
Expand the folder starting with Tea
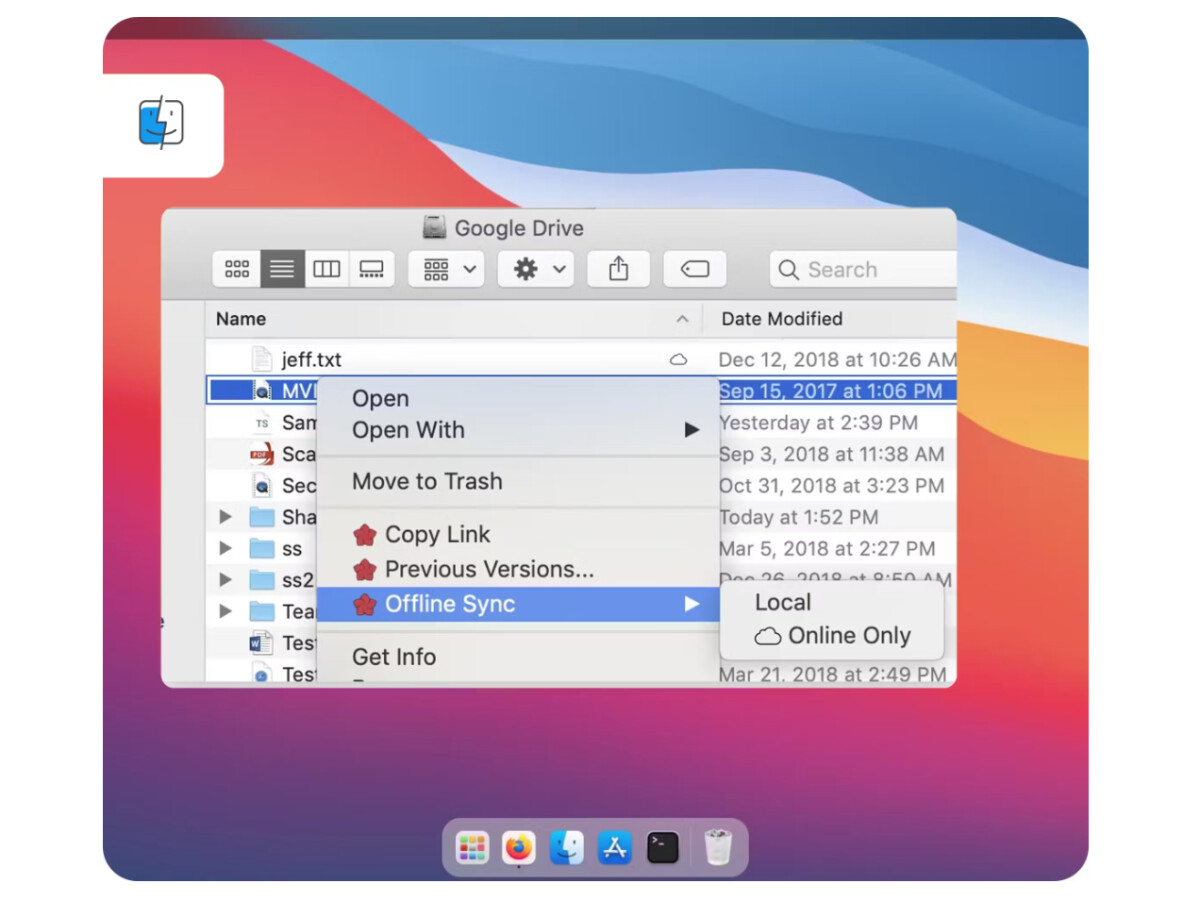(225, 611)
